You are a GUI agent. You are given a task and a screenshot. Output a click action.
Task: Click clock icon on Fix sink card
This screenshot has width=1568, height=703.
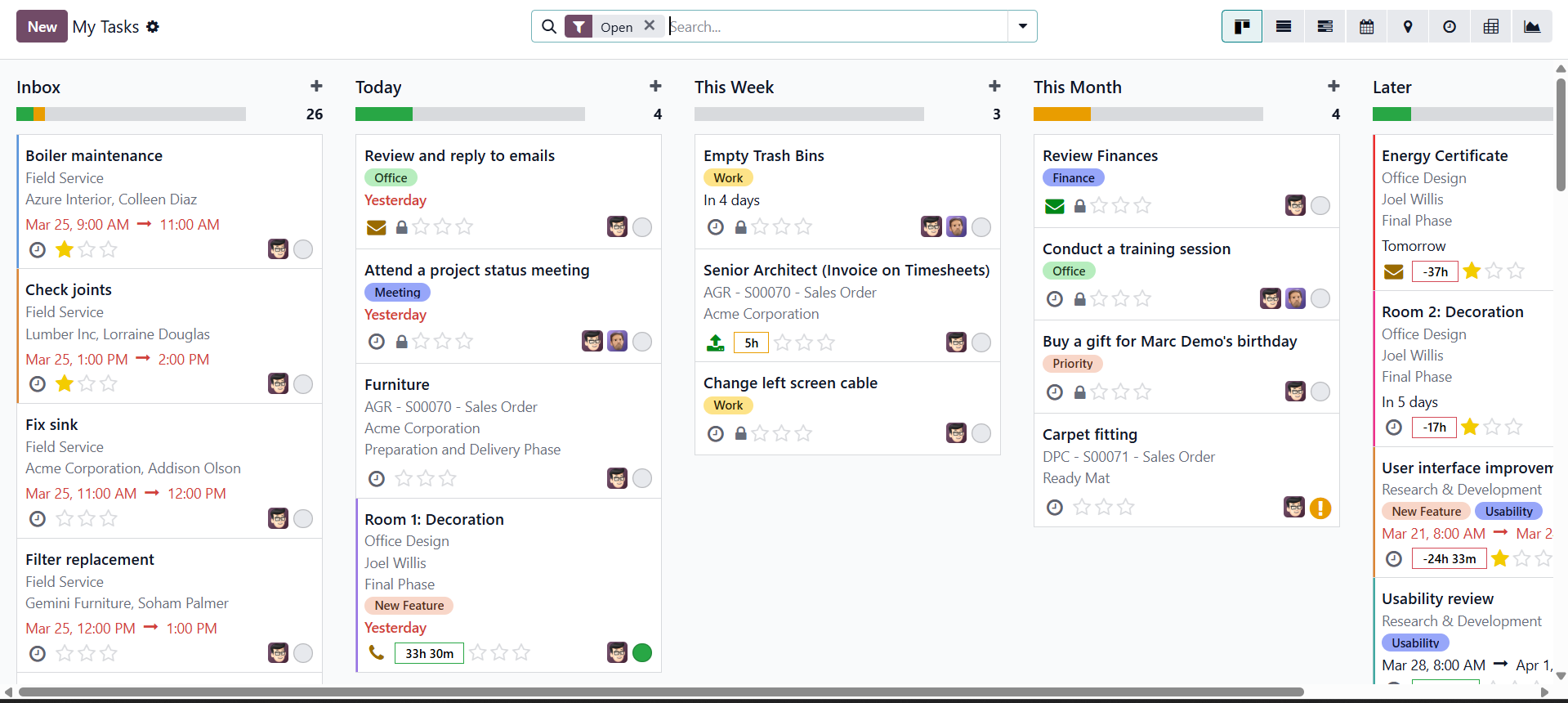(38, 518)
